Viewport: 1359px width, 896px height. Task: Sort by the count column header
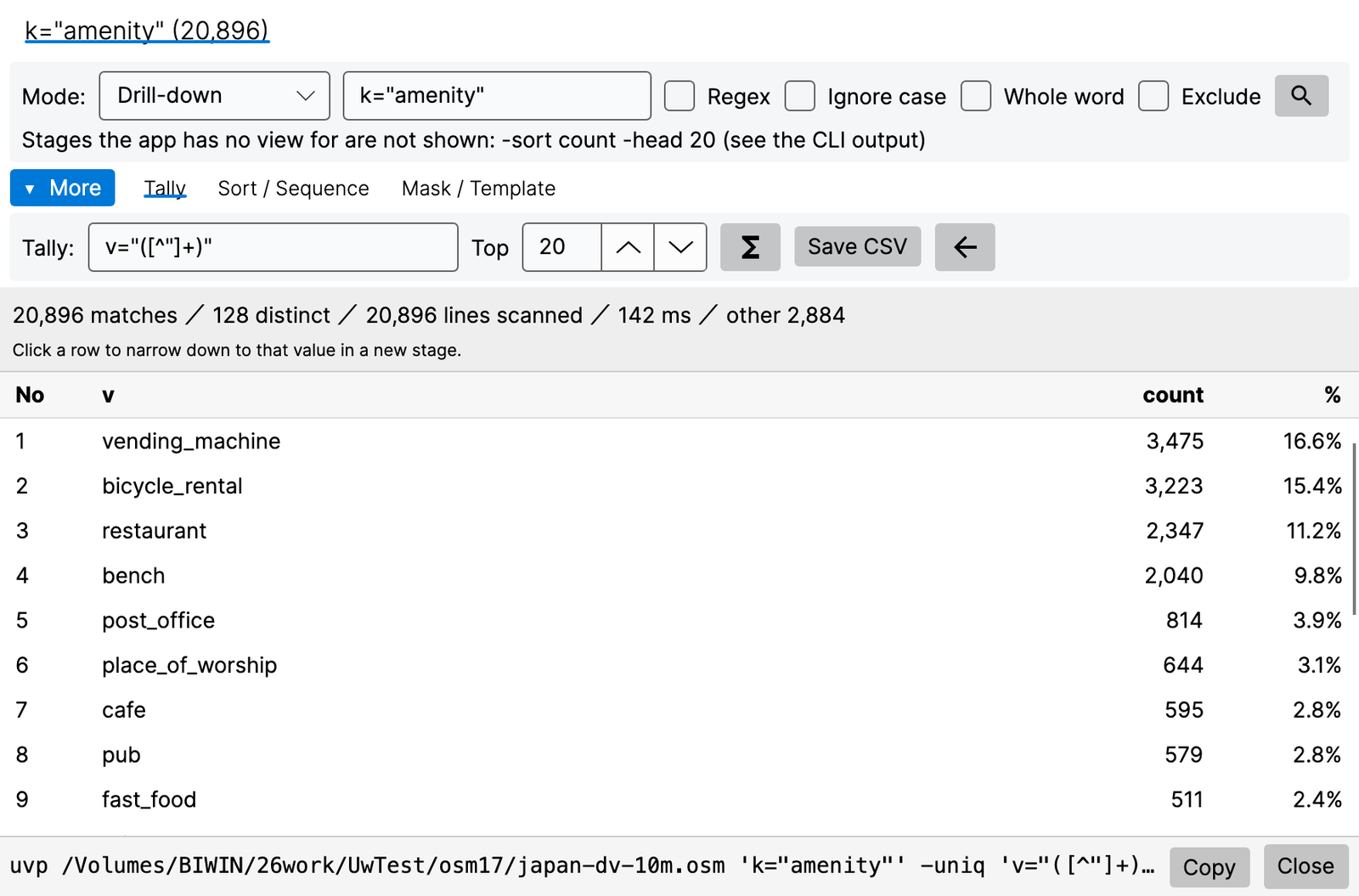tap(1173, 395)
